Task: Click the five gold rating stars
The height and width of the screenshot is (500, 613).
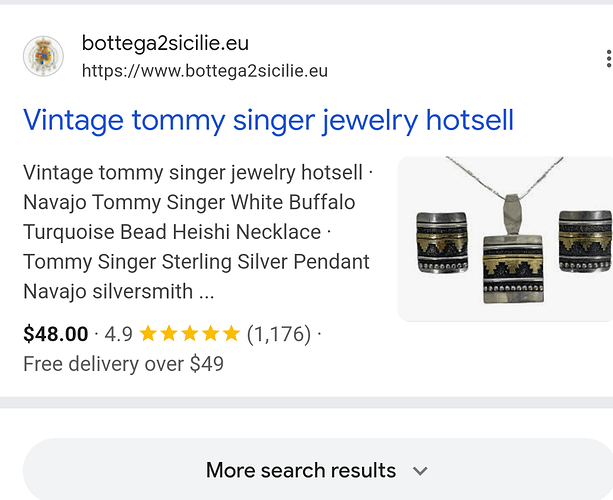Action: tap(190, 334)
